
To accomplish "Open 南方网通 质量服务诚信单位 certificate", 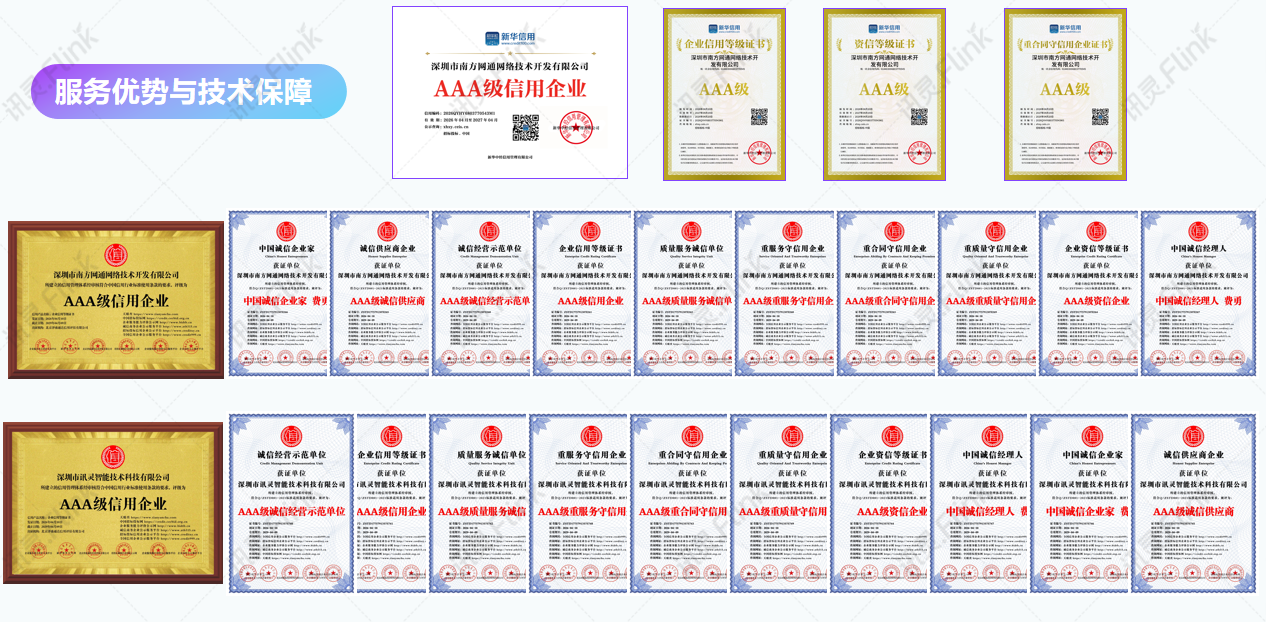I will (683, 294).
